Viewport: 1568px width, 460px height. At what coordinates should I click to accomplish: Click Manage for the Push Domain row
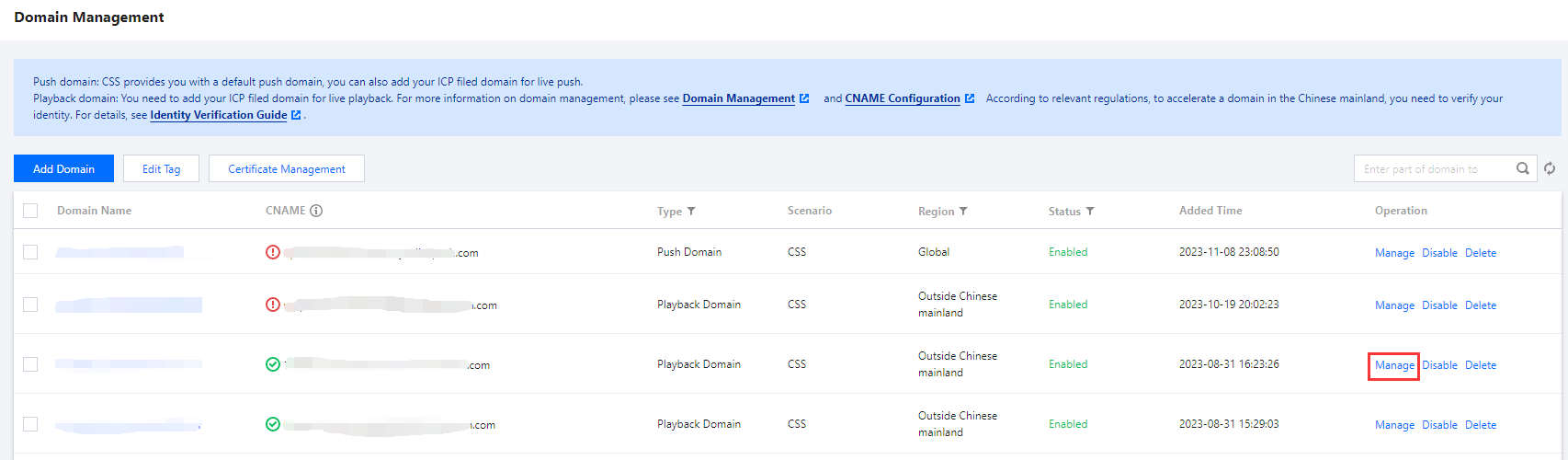click(1394, 253)
